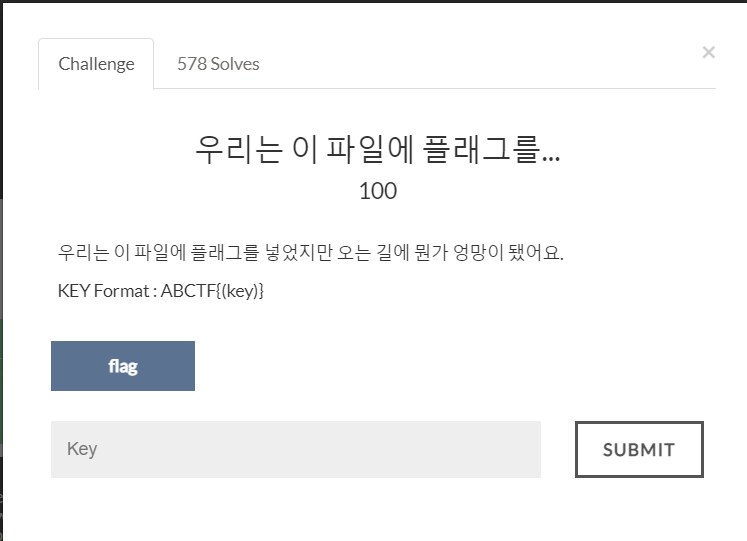The height and width of the screenshot is (541, 747).
Task: Click the word 넣었지만 in description
Action: 298,252
